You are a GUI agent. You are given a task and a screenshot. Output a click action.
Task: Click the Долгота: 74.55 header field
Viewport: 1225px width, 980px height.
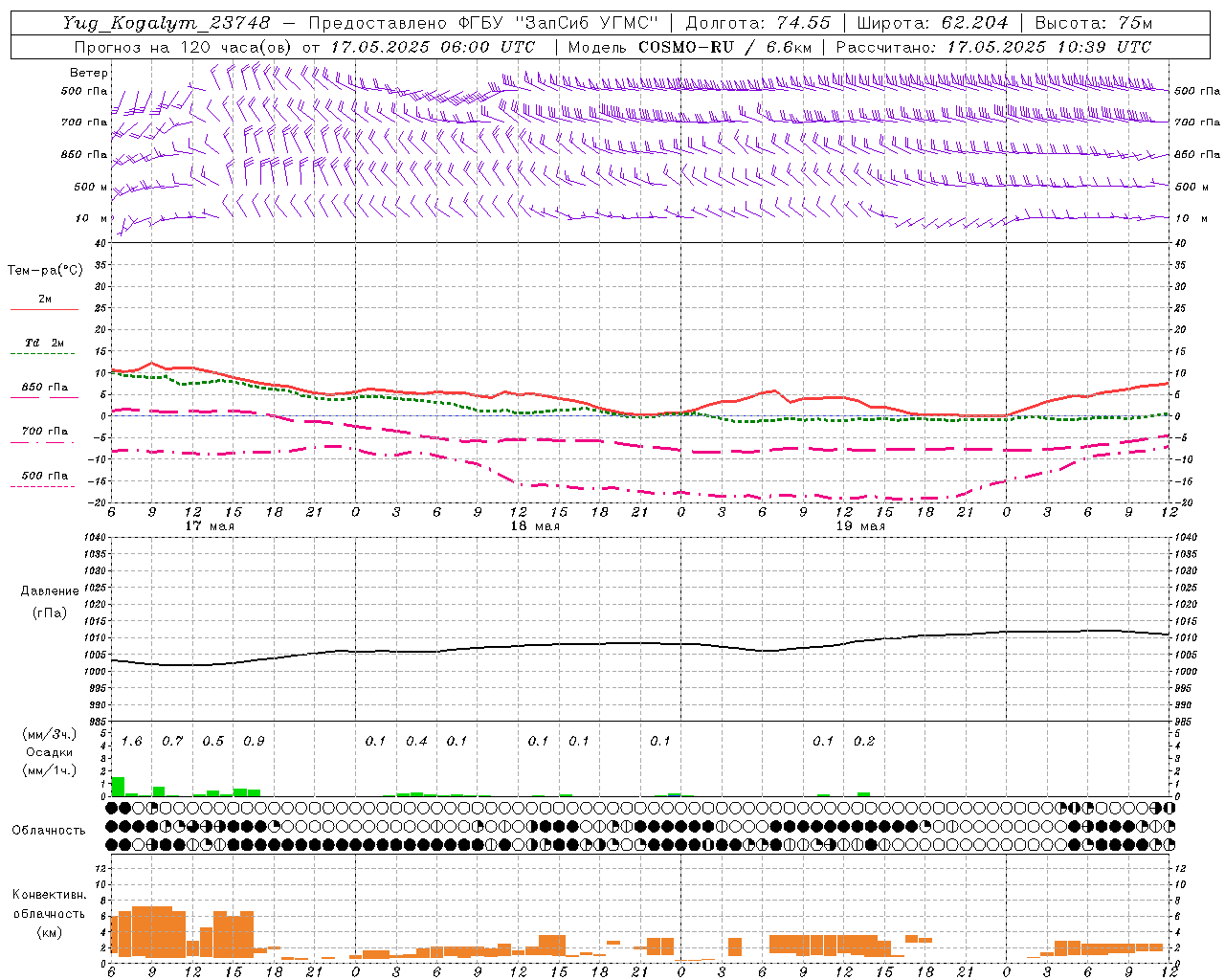tap(758, 23)
